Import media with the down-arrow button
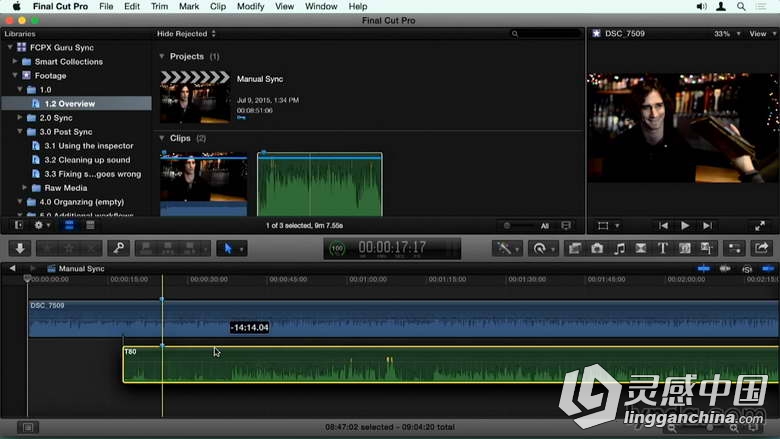Viewport: 780px width, 439px height. (20, 248)
